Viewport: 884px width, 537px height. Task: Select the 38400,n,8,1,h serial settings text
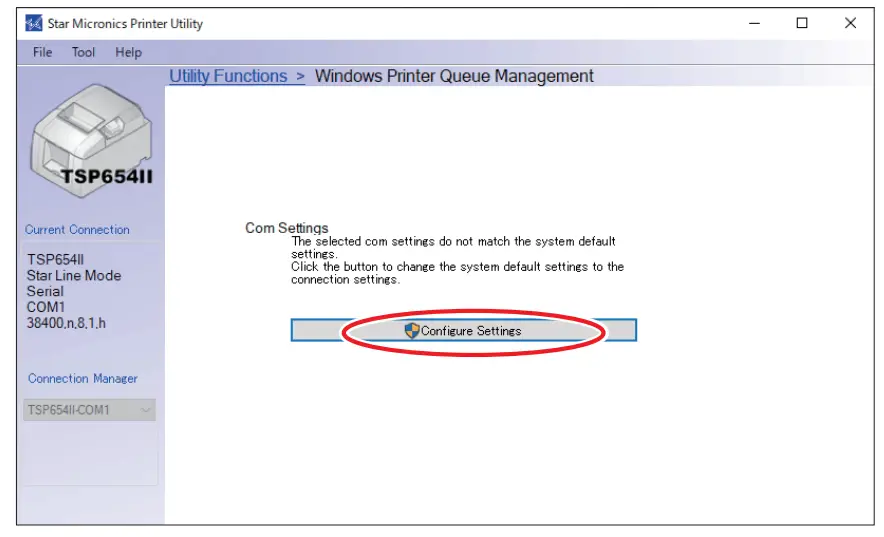click(x=66, y=323)
